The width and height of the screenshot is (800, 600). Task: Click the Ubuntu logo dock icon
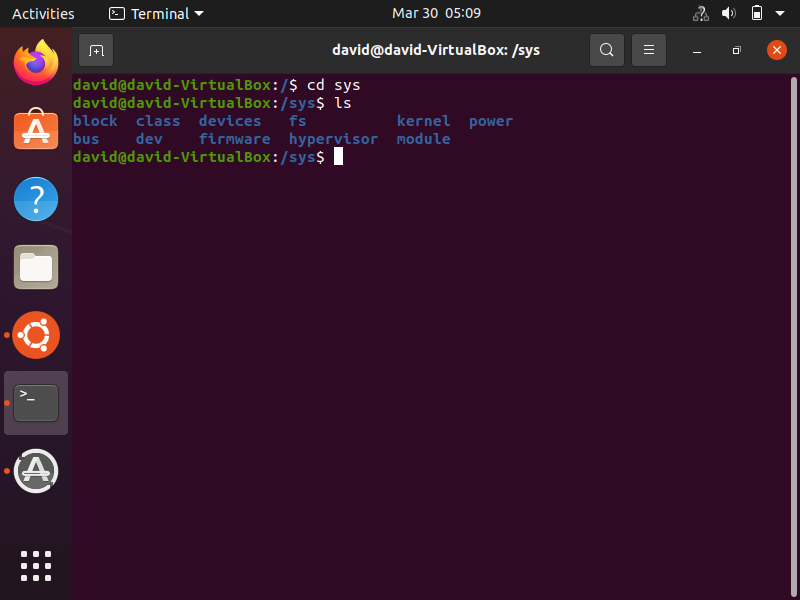[x=36, y=335]
